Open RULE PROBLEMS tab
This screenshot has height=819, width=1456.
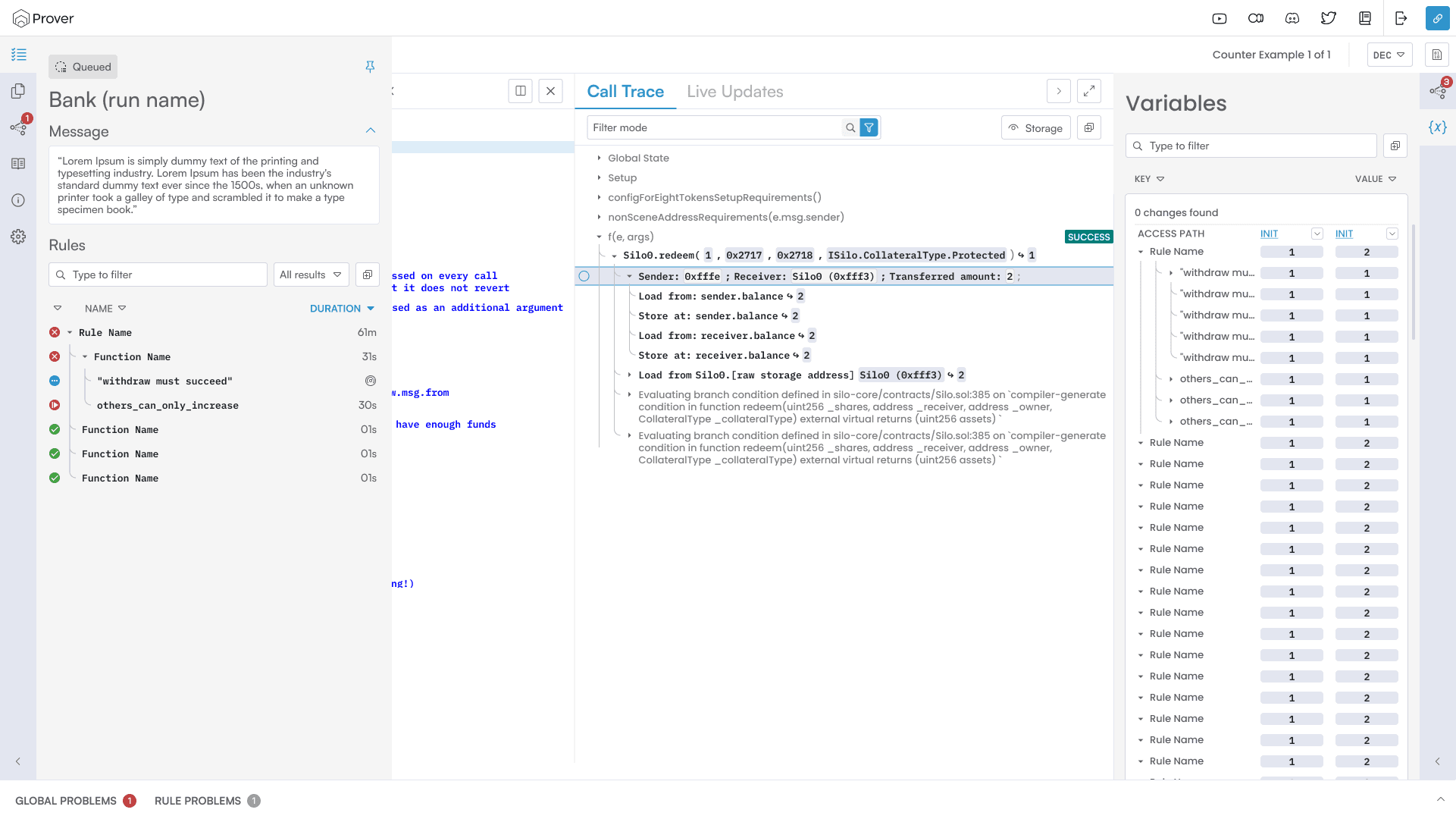point(207,801)
